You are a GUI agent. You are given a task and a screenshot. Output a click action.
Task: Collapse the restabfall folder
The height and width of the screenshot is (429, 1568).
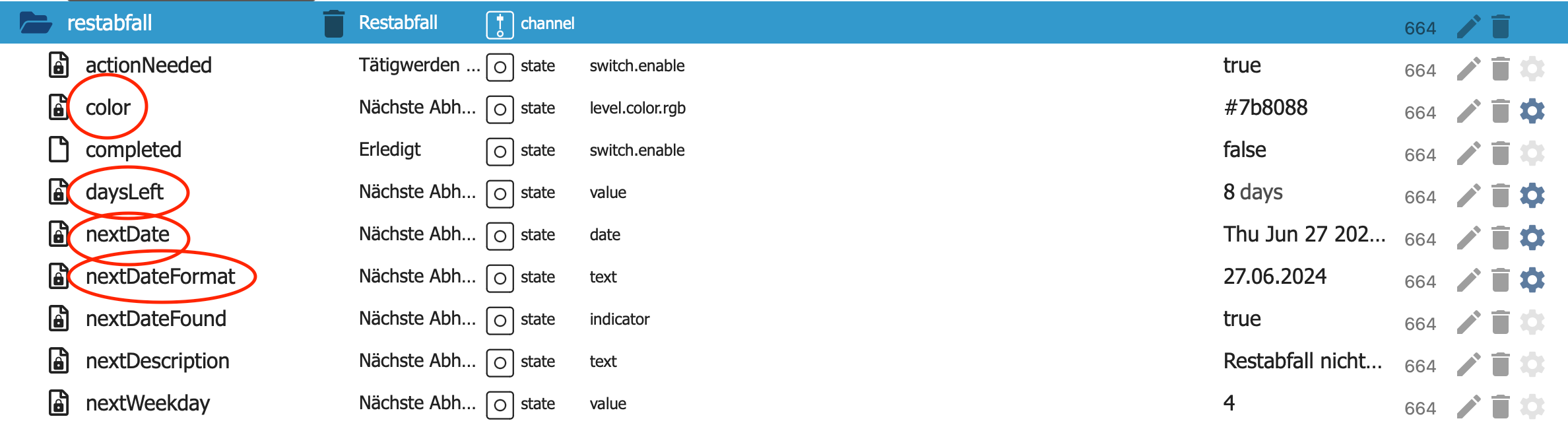point(36,23)
